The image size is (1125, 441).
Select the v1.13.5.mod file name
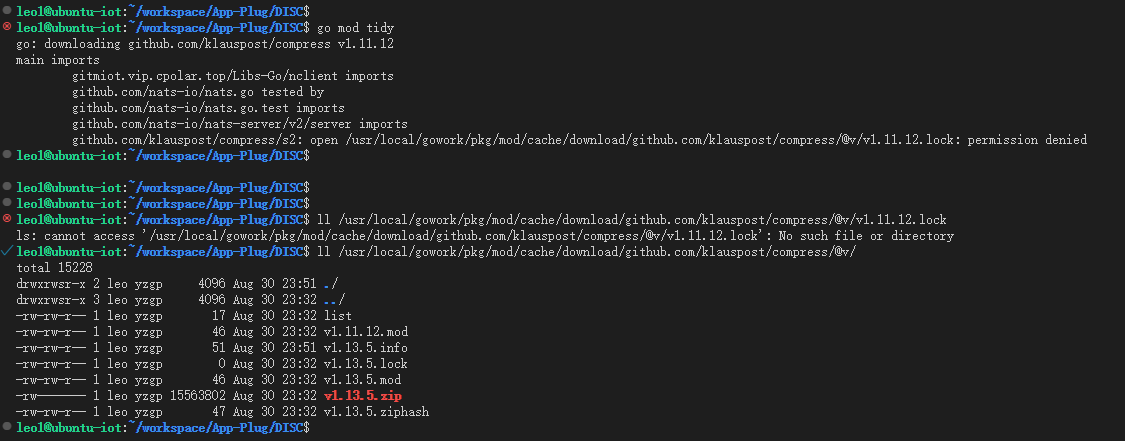362,379
